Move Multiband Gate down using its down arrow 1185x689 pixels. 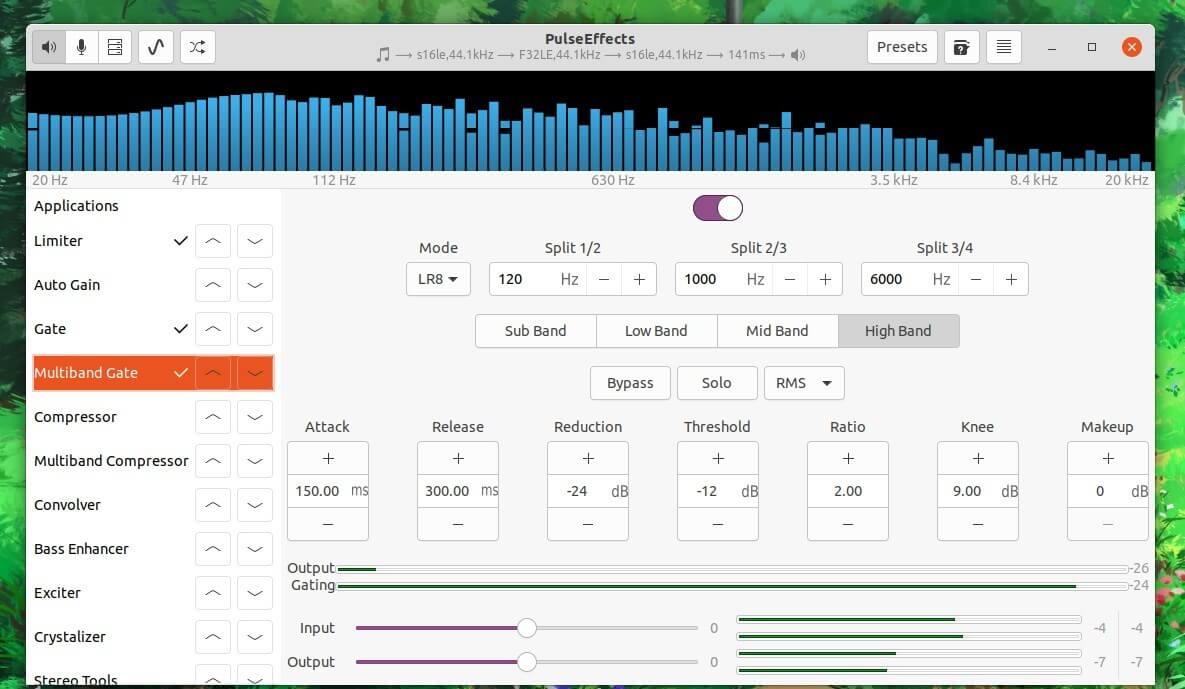tap(255, 373)
